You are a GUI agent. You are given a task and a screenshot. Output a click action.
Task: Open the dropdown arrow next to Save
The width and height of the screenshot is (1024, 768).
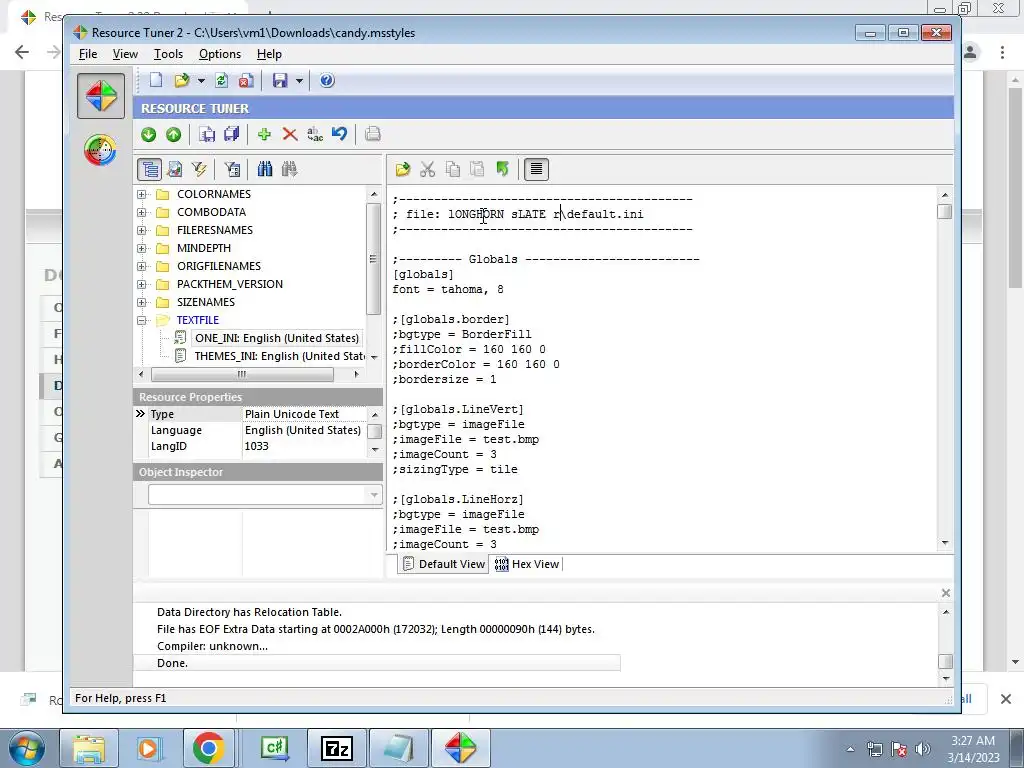point(299,81)
